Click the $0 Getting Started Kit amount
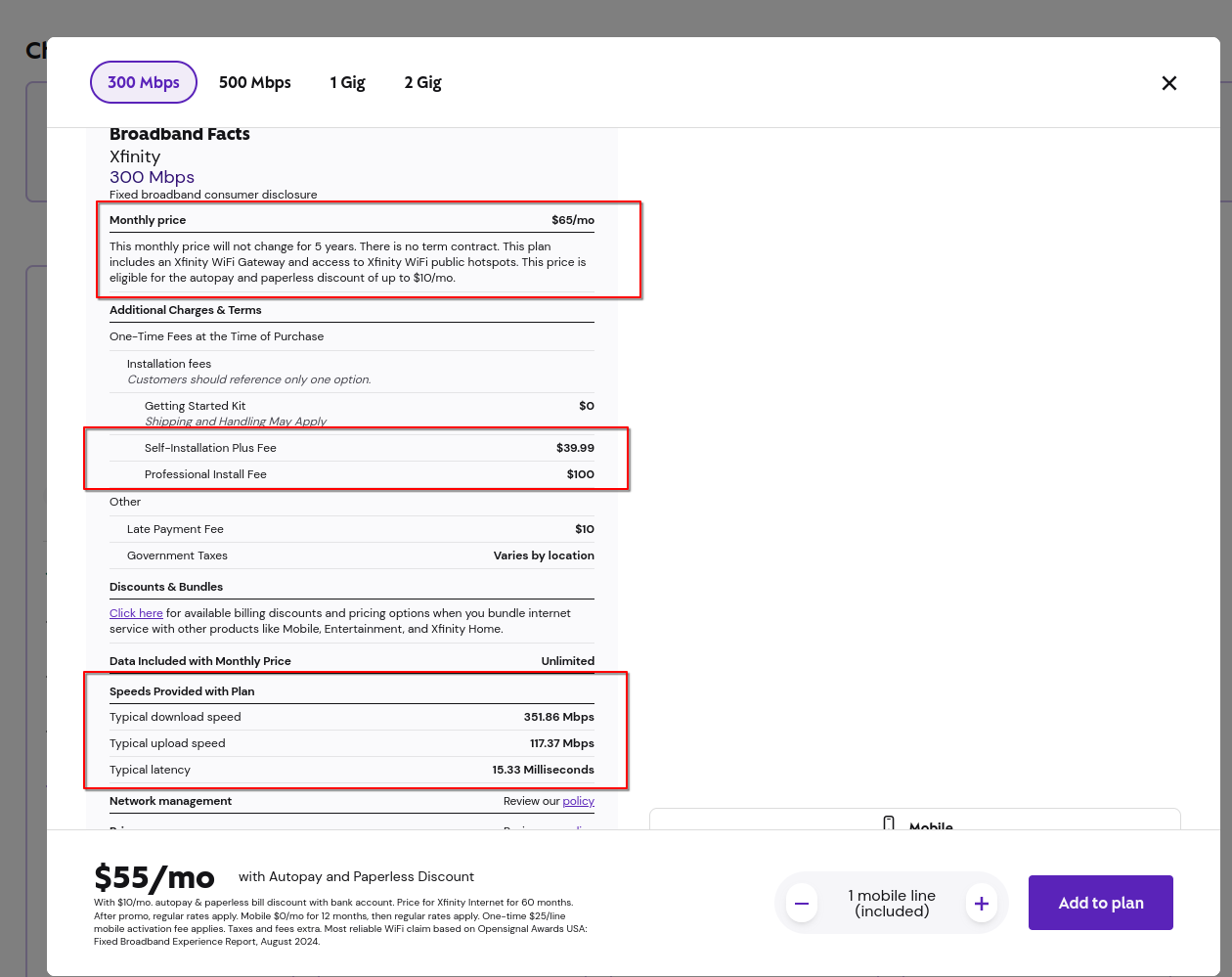 pos(587,406)
